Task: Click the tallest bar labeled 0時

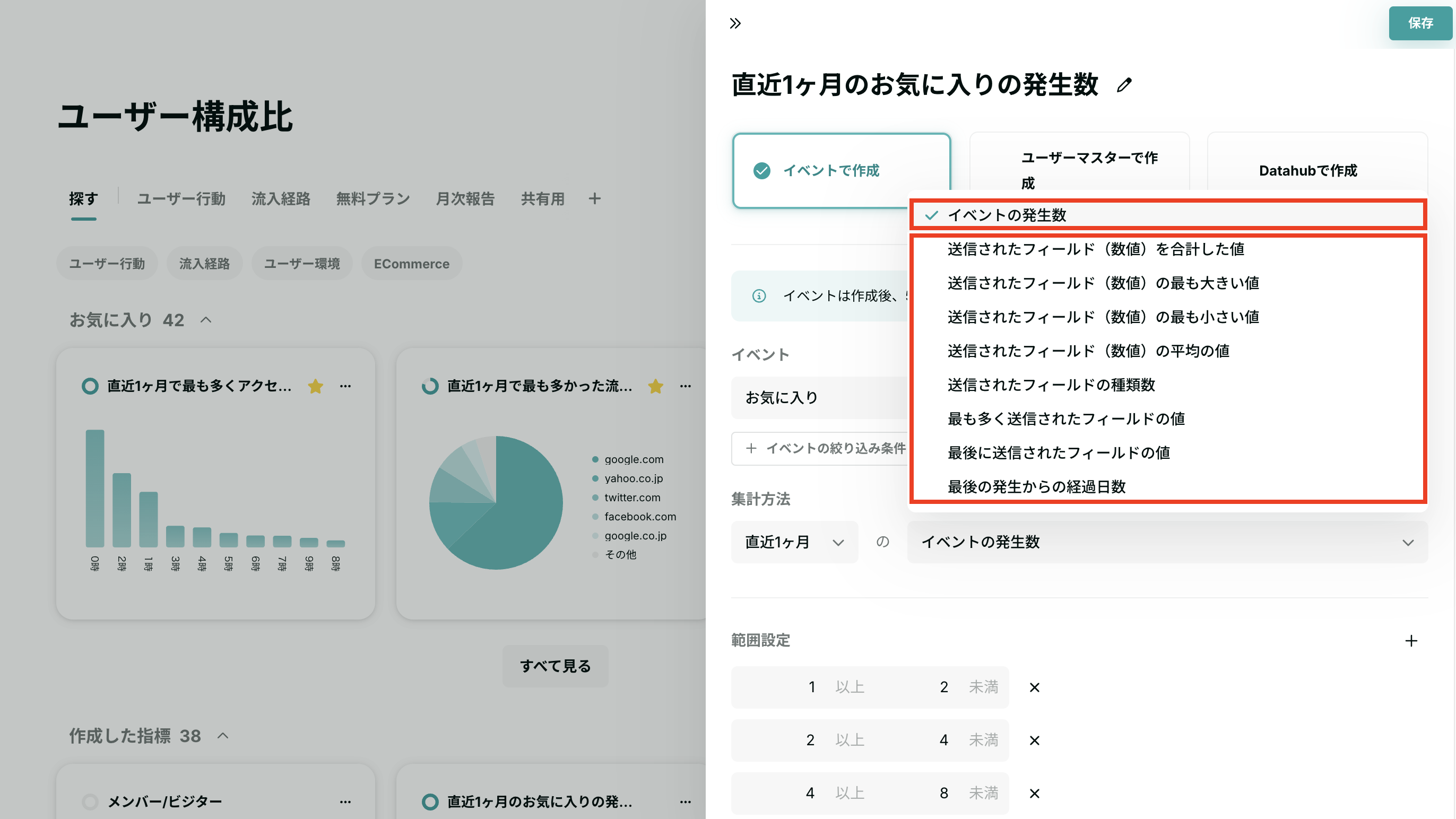Action: 95,489
